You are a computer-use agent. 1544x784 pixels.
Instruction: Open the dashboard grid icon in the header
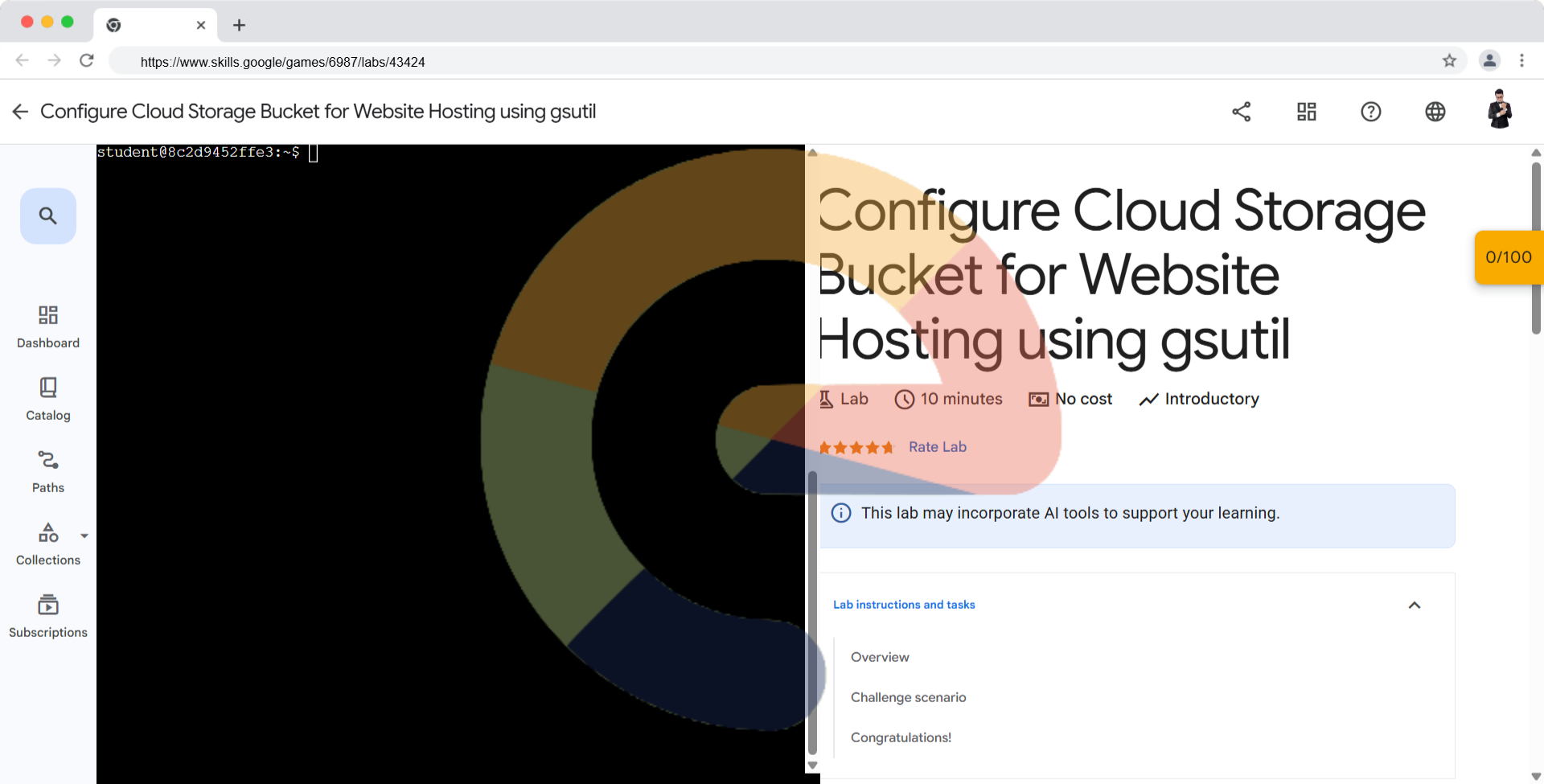pos(1307,112)
